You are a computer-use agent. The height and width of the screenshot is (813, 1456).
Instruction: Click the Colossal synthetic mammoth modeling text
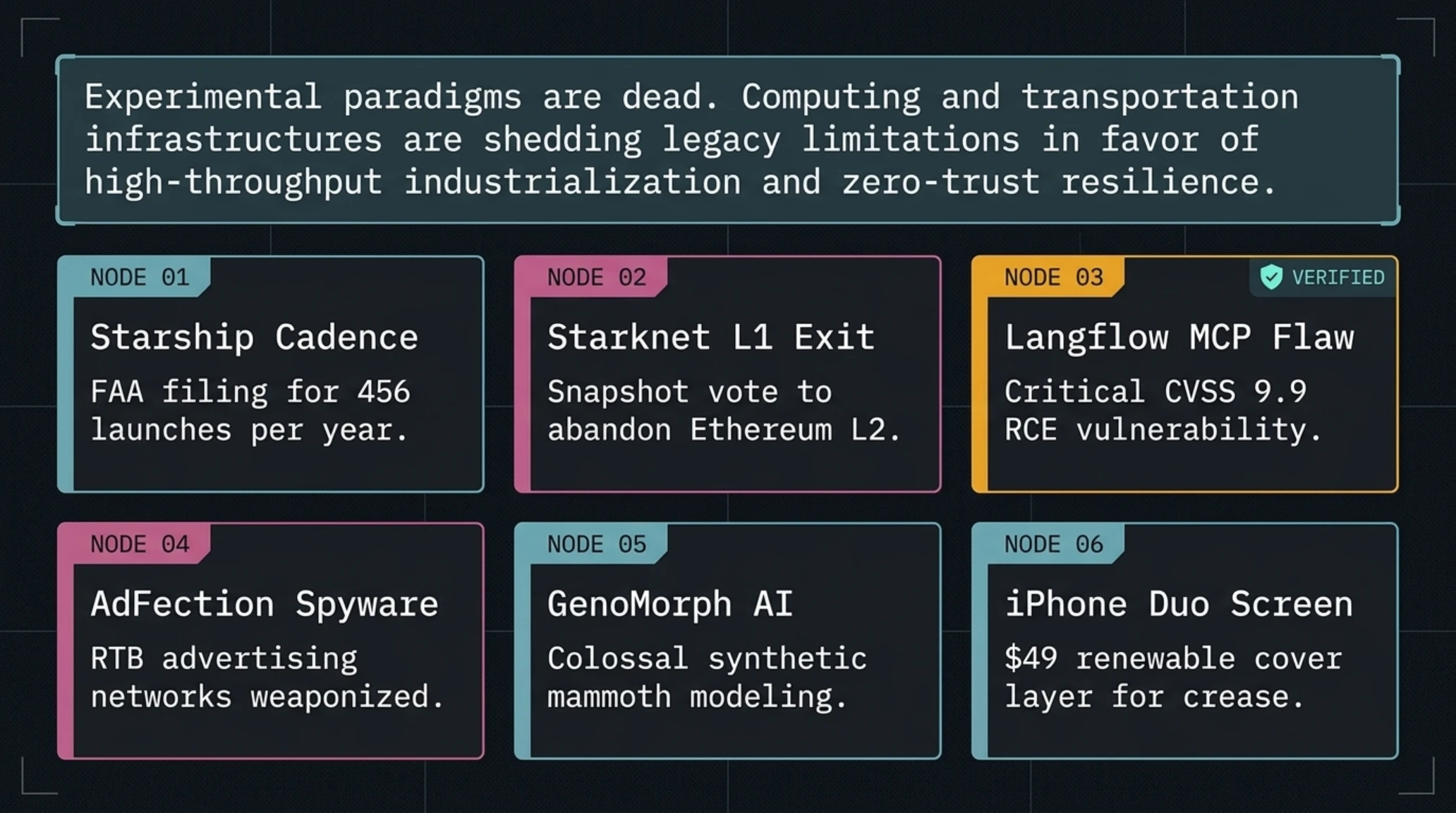[707, 678]
